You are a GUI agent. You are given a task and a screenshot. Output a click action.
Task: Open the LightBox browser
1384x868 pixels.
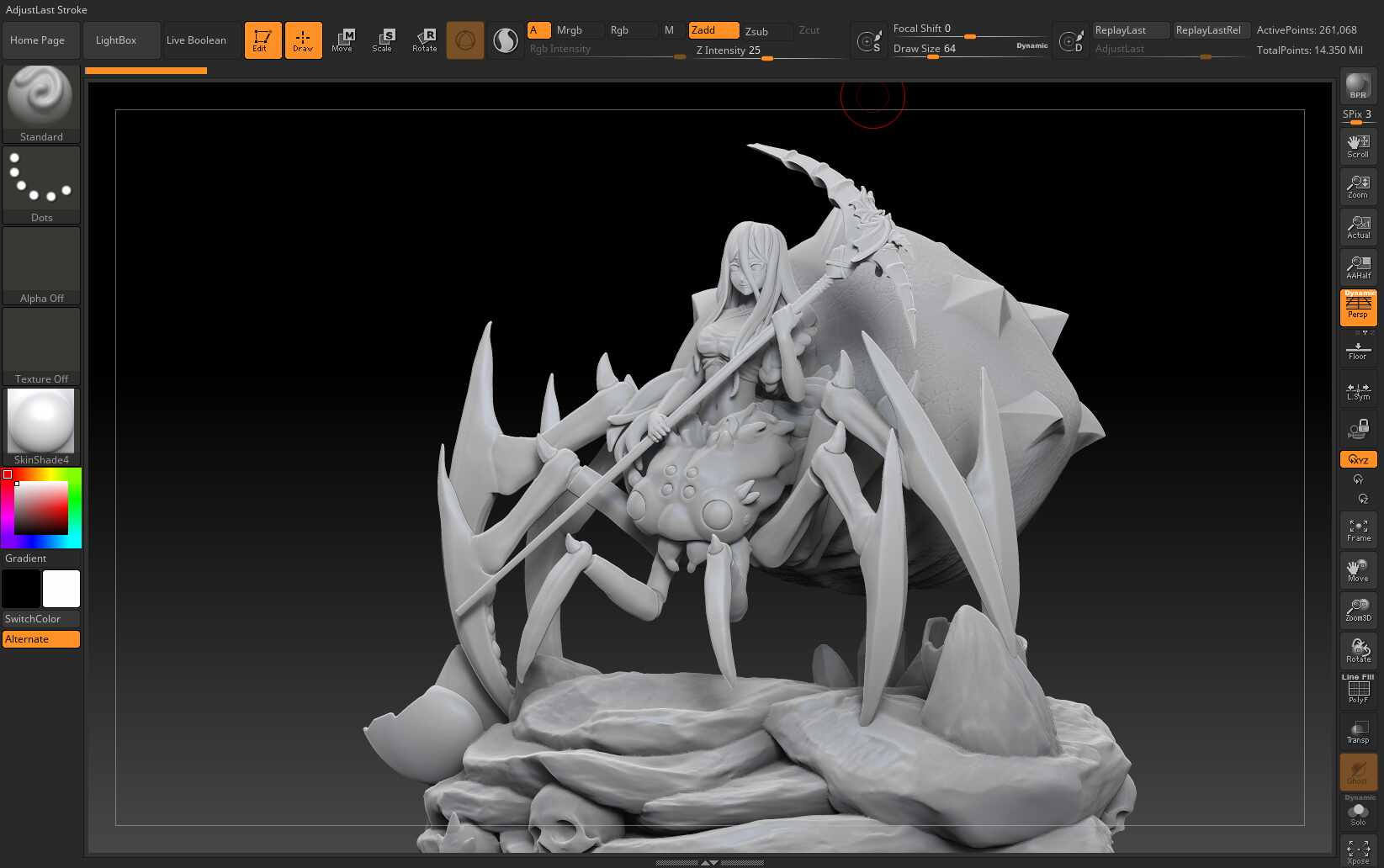116,40
